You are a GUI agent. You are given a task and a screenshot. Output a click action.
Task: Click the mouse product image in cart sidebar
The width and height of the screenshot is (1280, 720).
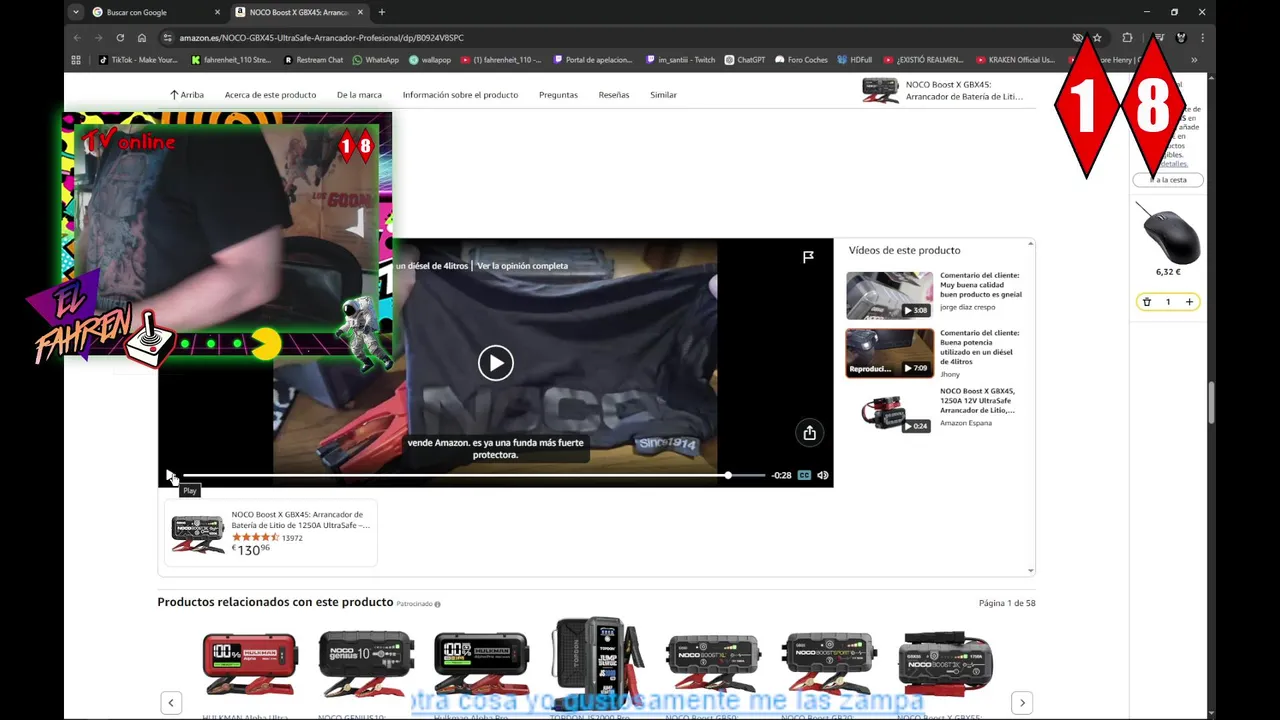click(x=1168, y=233)
